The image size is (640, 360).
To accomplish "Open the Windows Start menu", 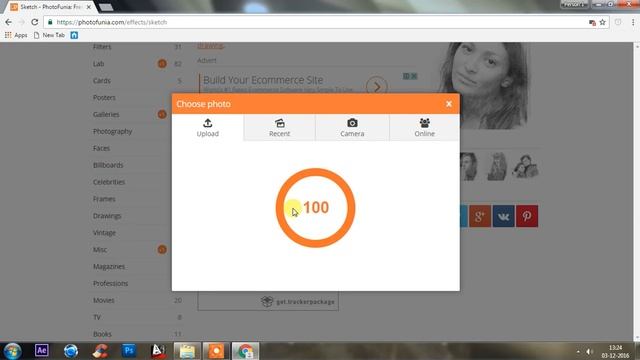I will coord(12,351).
